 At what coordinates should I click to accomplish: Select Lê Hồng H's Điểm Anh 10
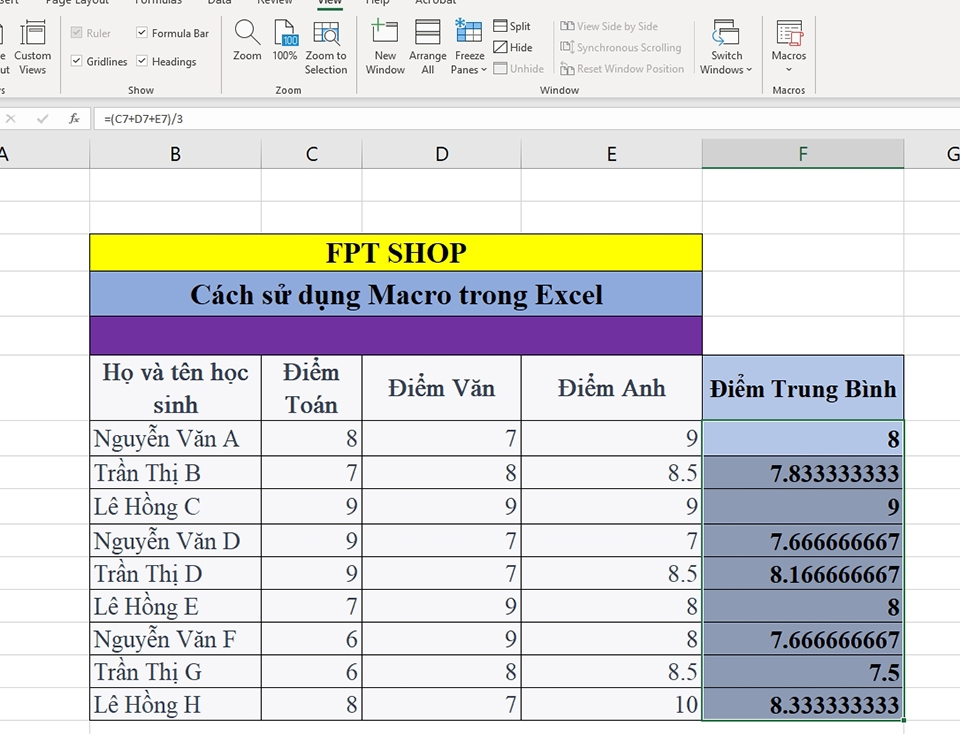click(x=612, y=705)
